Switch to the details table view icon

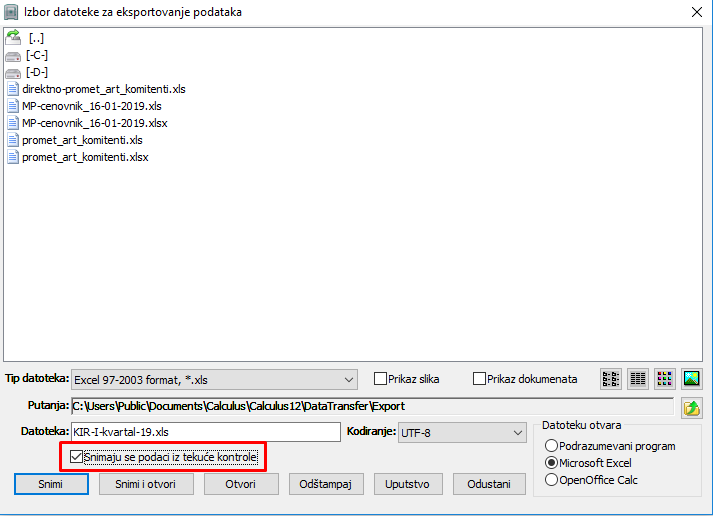coord(638,379)
